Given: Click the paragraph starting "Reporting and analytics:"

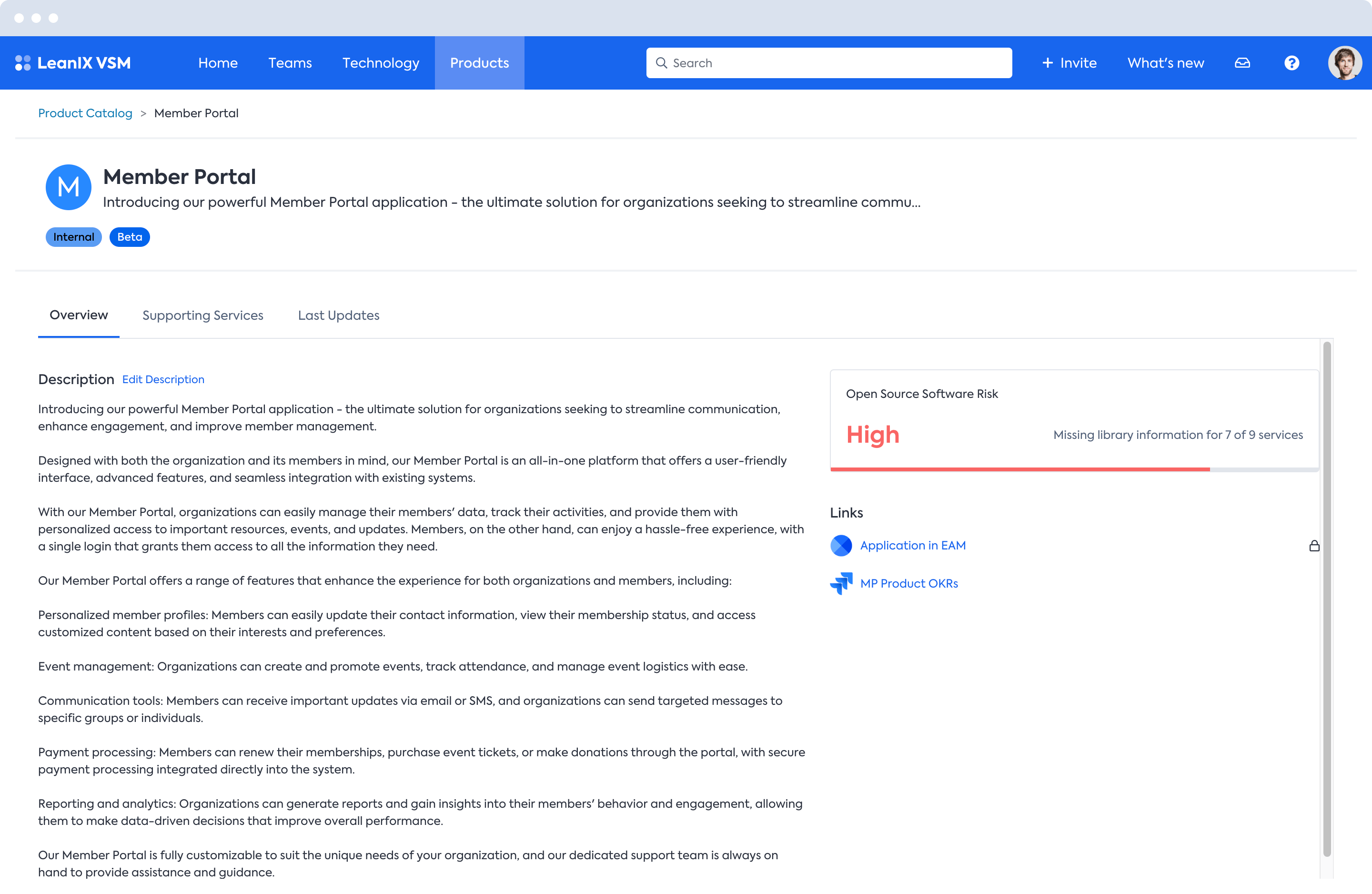Looking at the screenshot, I should click(x=420, y=812).
